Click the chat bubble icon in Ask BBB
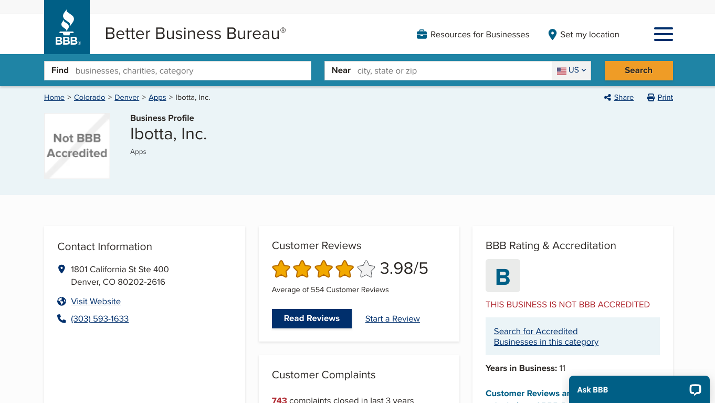Screen dimensions: 715x403 (x=695, y=390)
